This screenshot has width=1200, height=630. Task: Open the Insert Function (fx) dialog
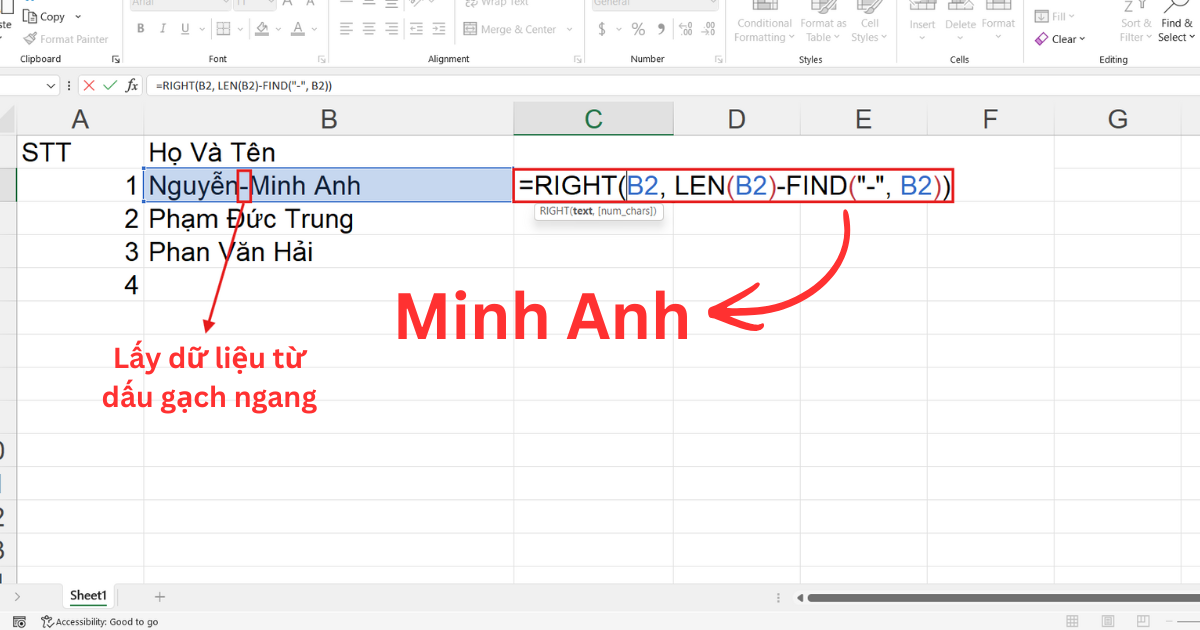click(132, 85)
